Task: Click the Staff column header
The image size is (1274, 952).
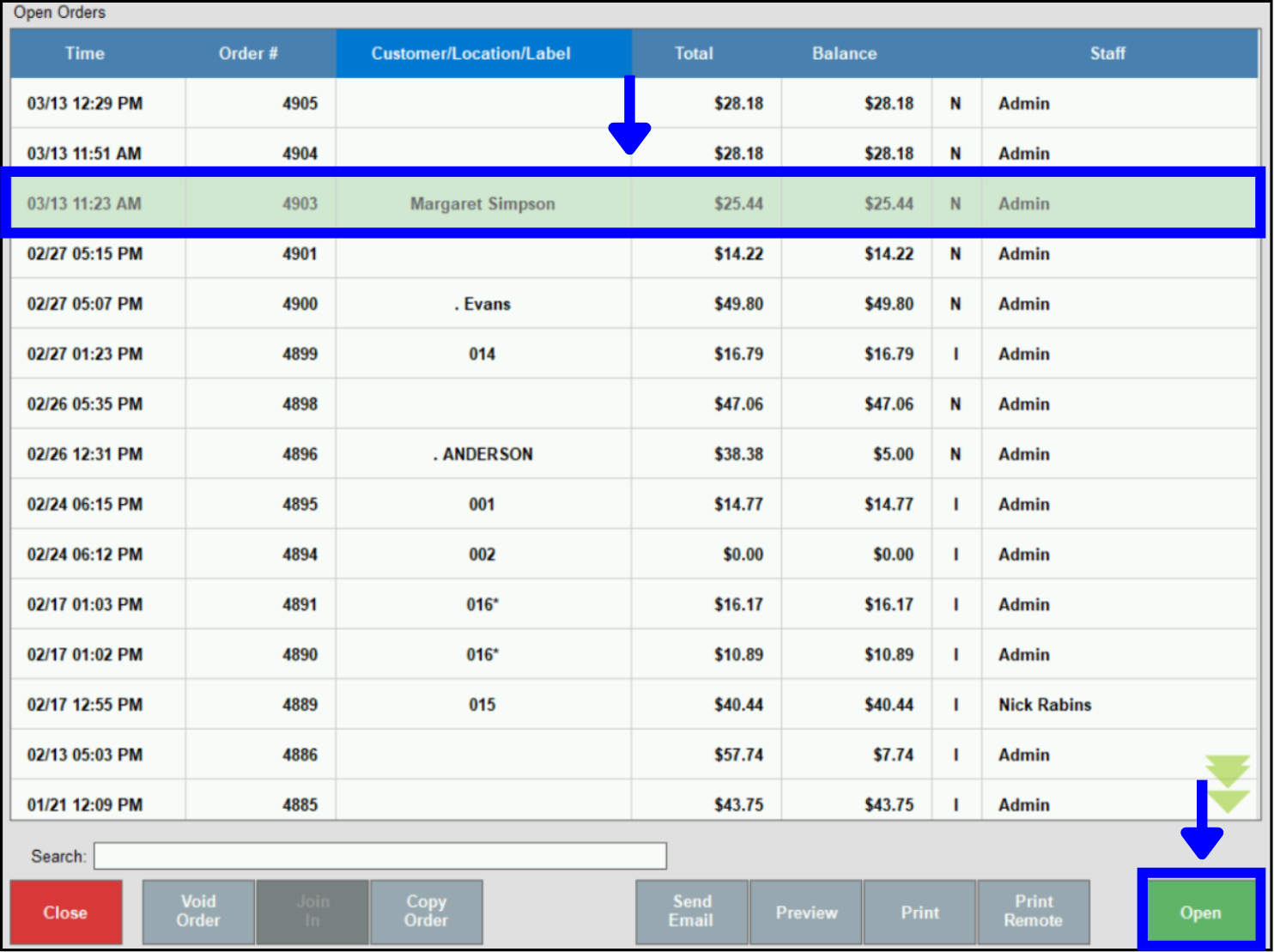Action: tap(1107, 53)
